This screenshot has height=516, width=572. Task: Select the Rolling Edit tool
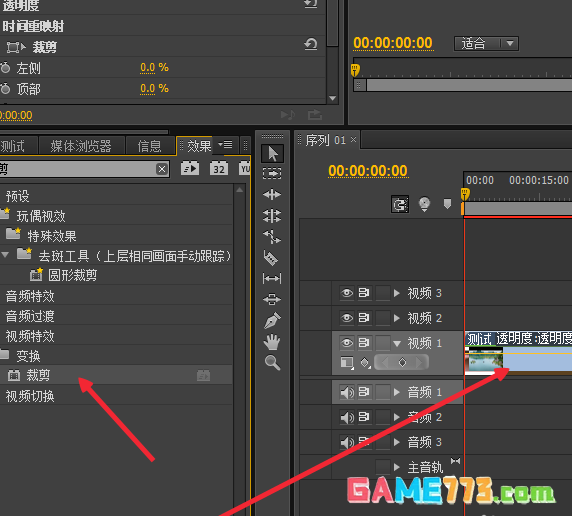click(x=272, y=216)
